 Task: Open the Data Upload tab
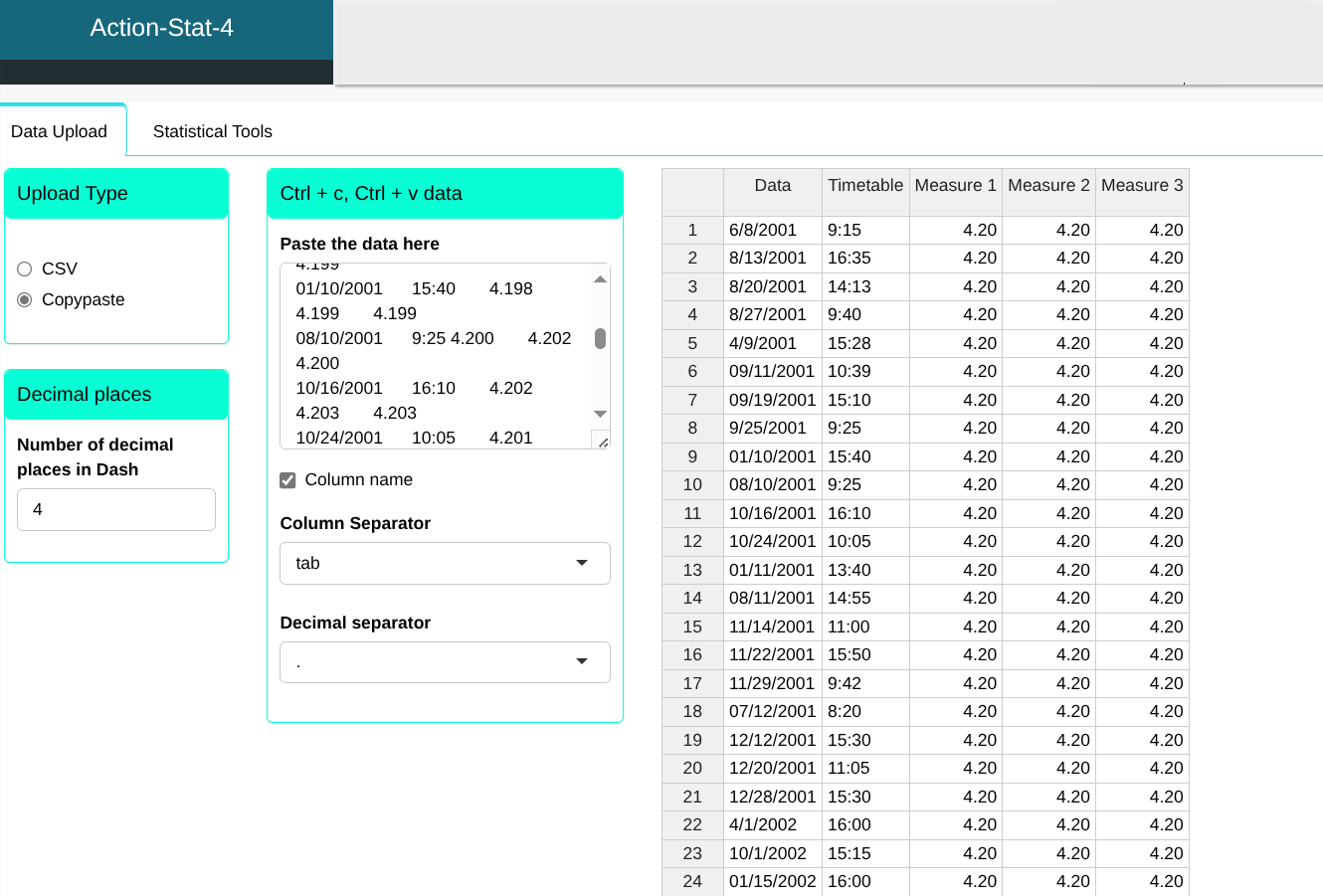[x=60, y=131]
